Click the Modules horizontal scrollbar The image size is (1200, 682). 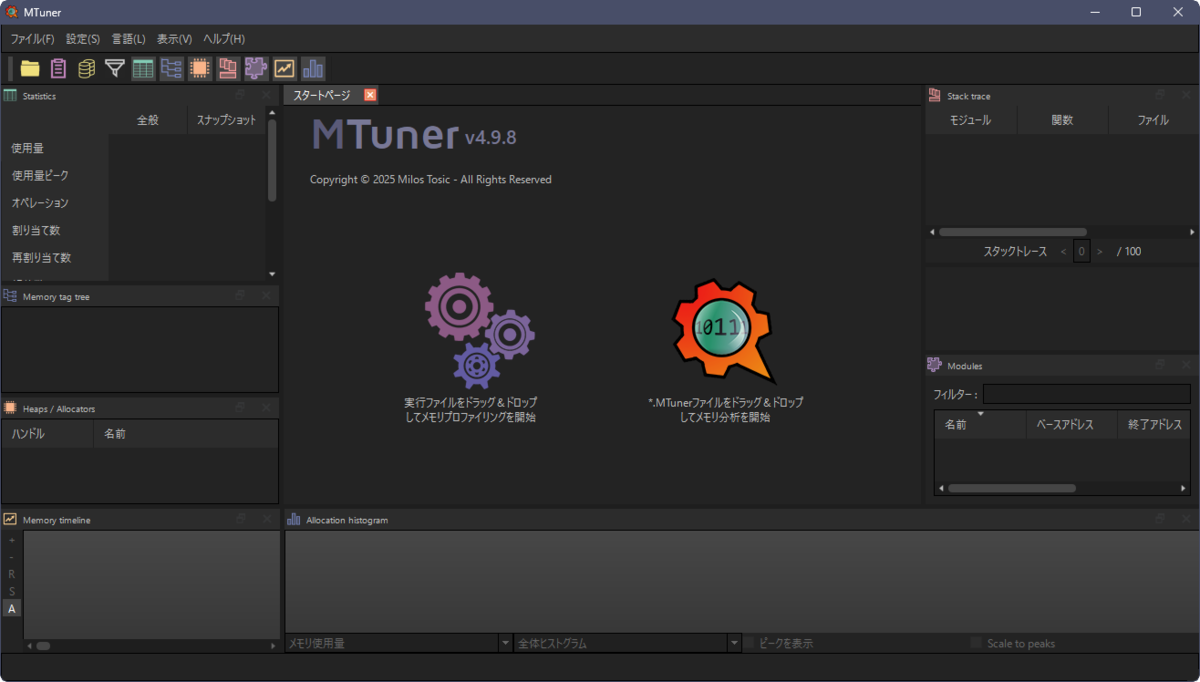[1012, 488]
